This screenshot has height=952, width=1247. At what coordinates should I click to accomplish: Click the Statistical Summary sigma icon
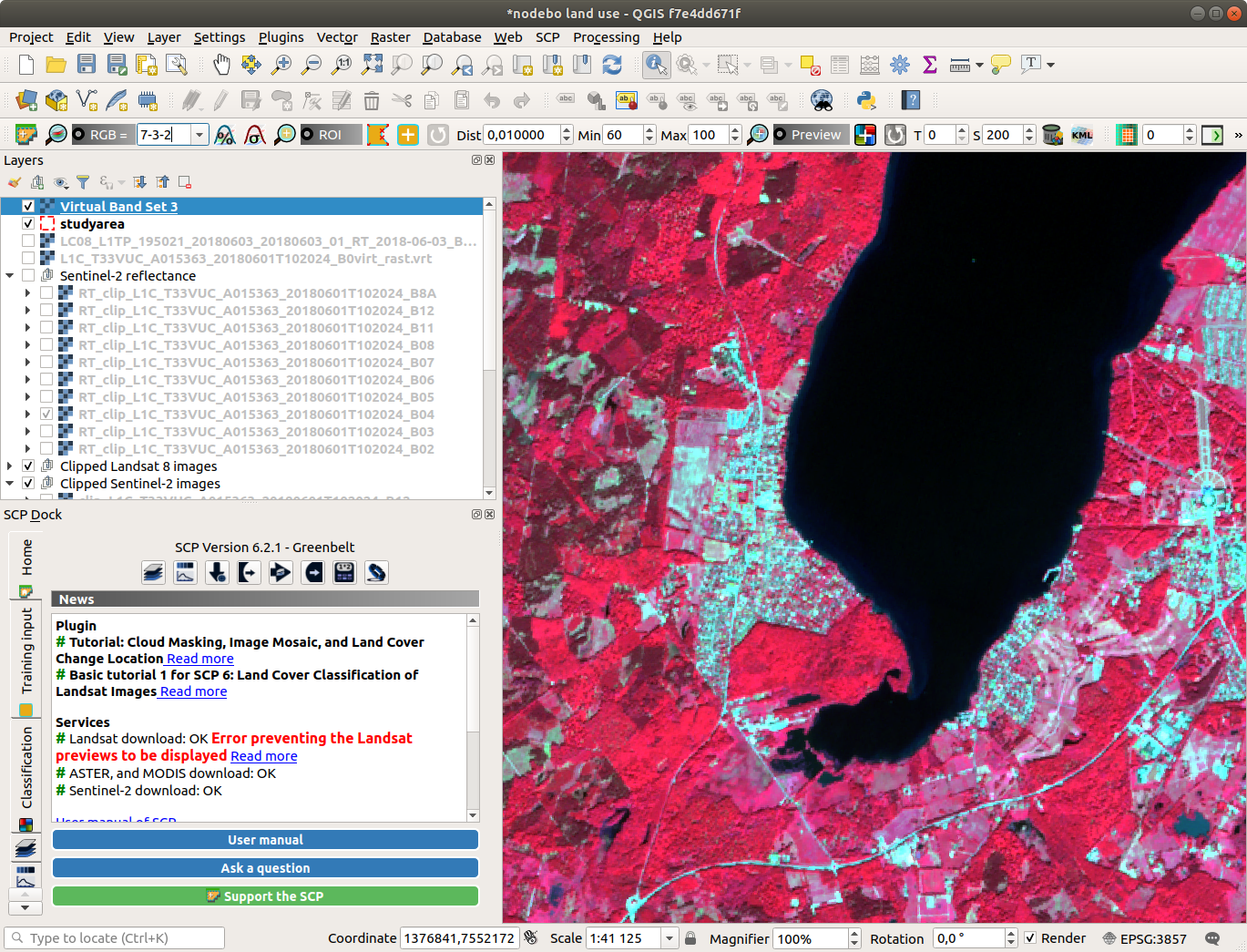(x=929, y=65)
